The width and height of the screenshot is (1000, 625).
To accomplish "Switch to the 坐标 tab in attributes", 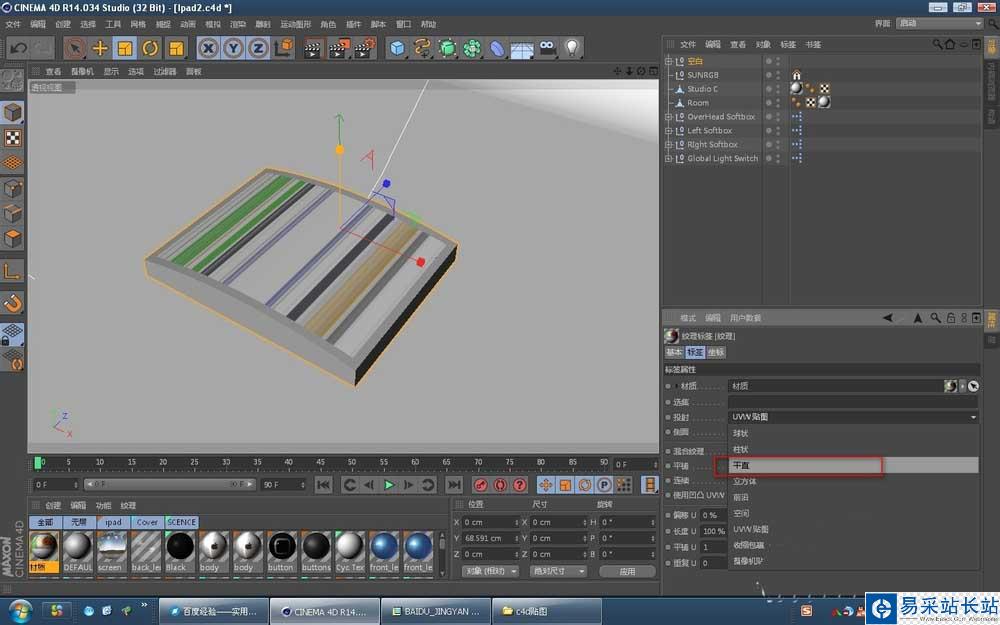I will coord(716,352).
